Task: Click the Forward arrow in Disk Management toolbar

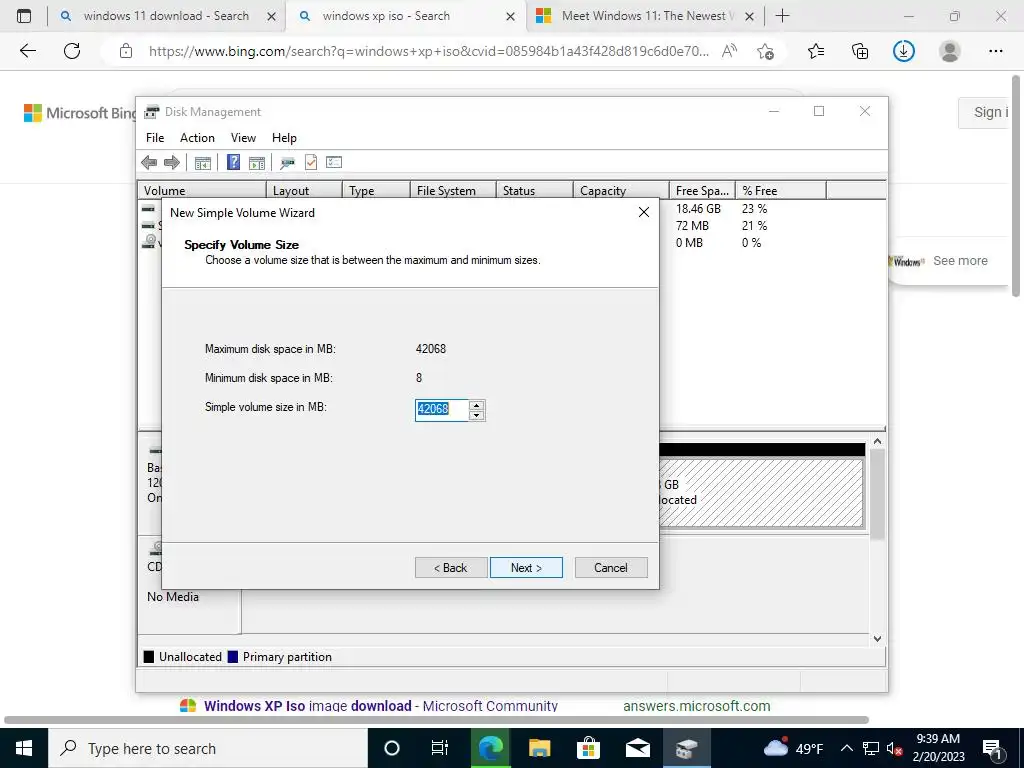Action: click(172, 163)
